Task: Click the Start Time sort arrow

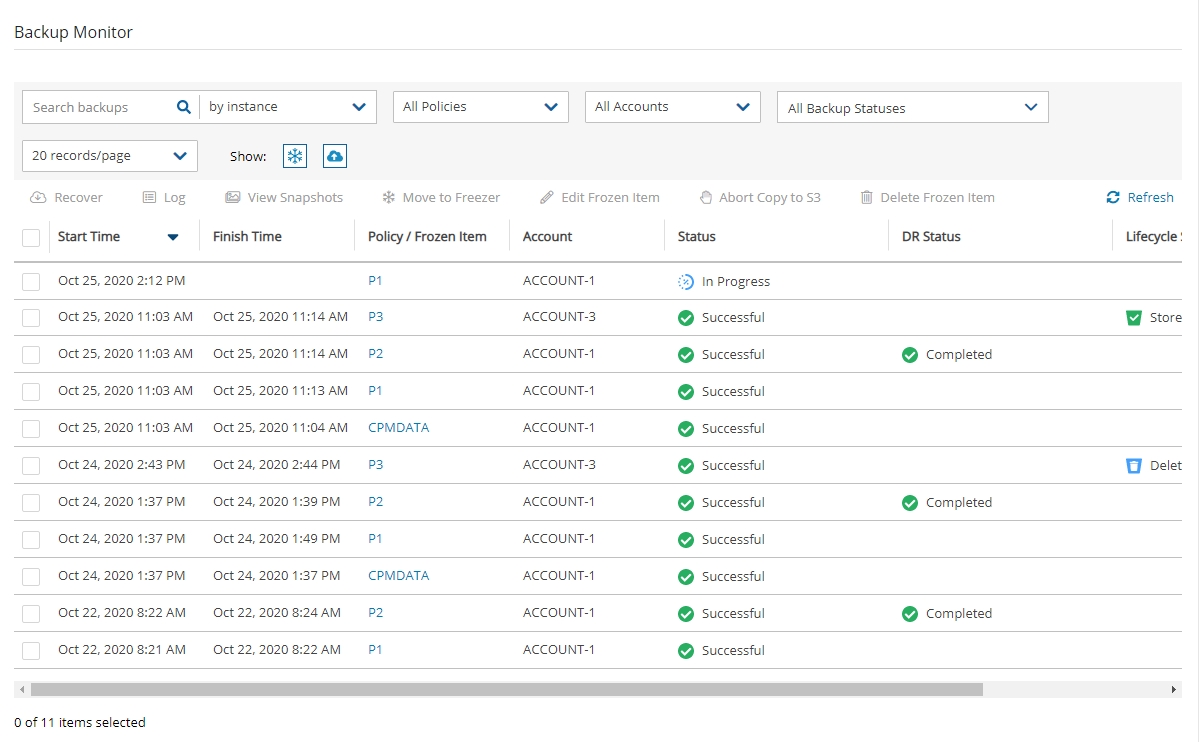Action: click(x=173, y=237)
